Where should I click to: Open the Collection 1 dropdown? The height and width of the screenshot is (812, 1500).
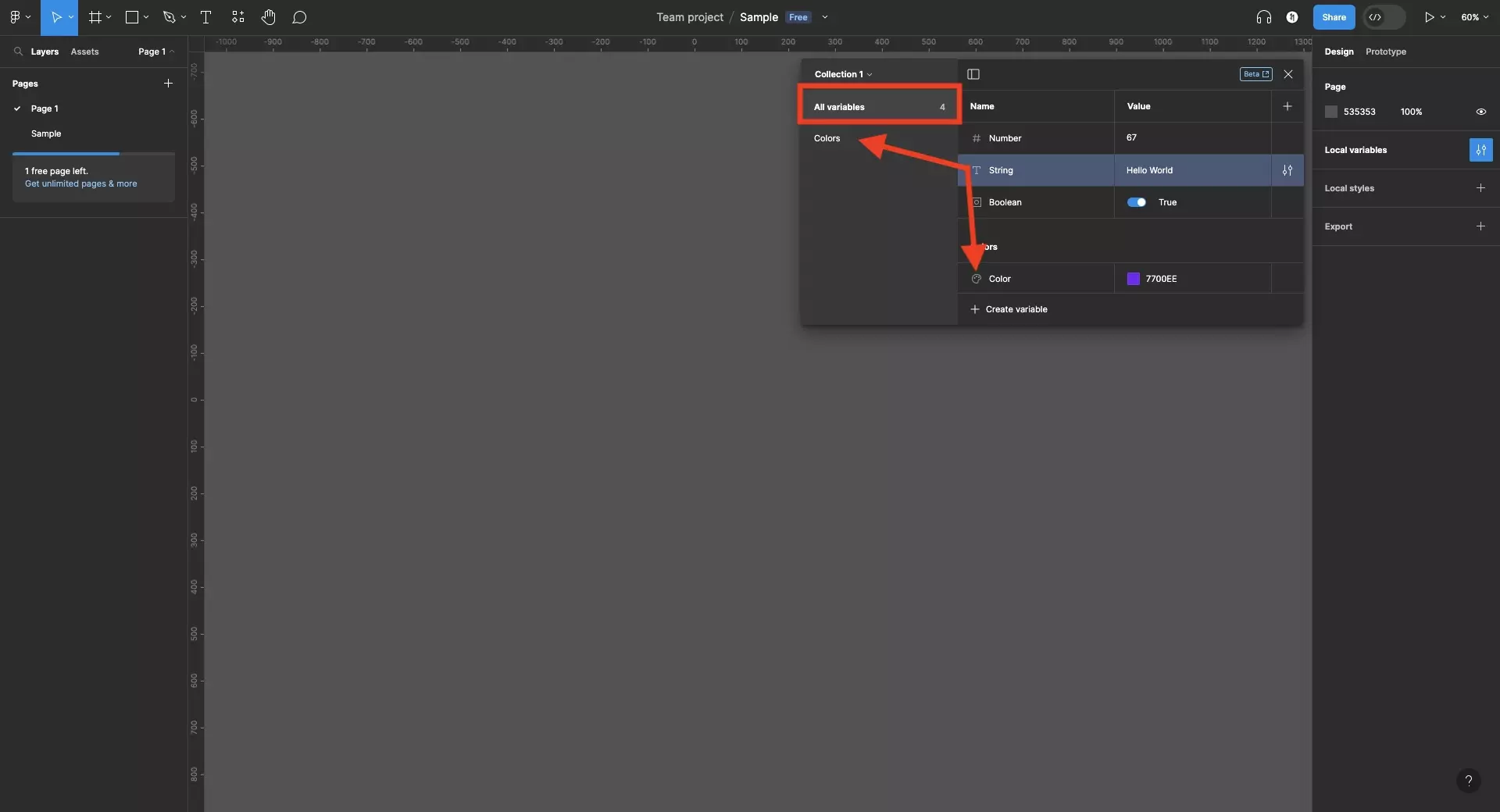pos(843,74)
